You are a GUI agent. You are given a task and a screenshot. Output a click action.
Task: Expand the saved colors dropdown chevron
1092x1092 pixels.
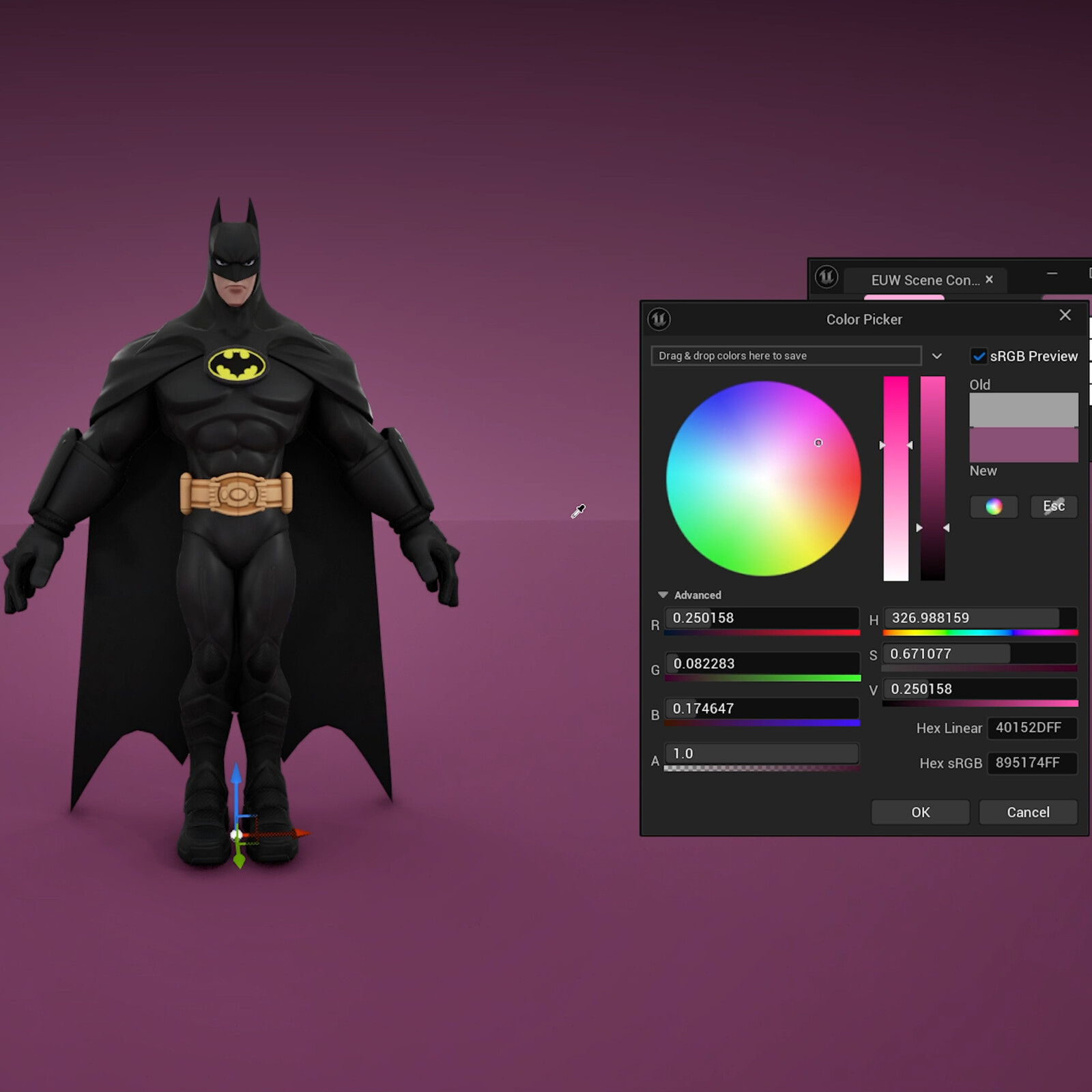click(x=936, y=356)
